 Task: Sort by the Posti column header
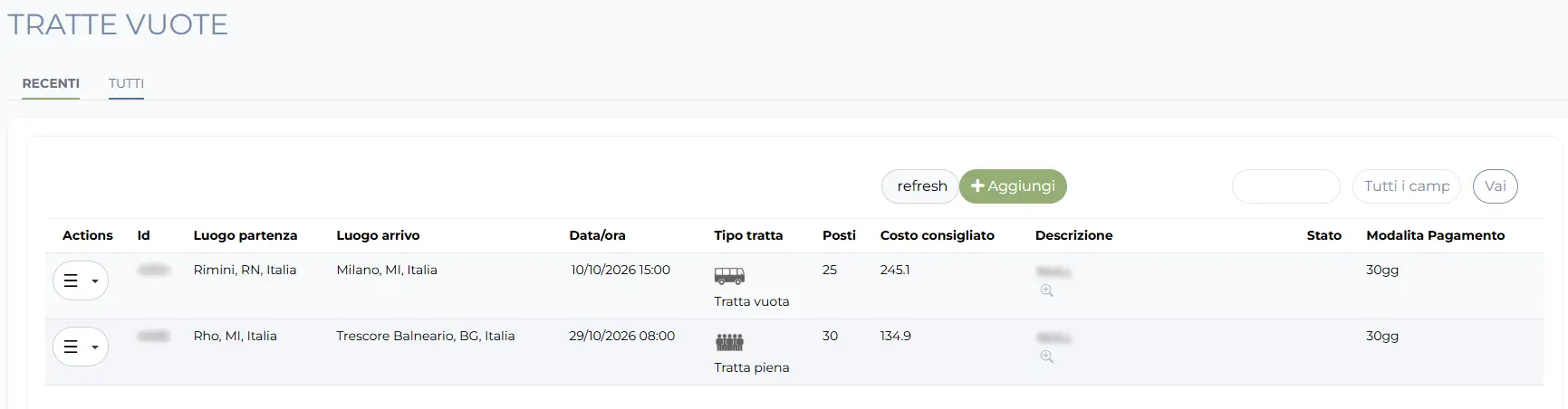click(x=839, y=235)
